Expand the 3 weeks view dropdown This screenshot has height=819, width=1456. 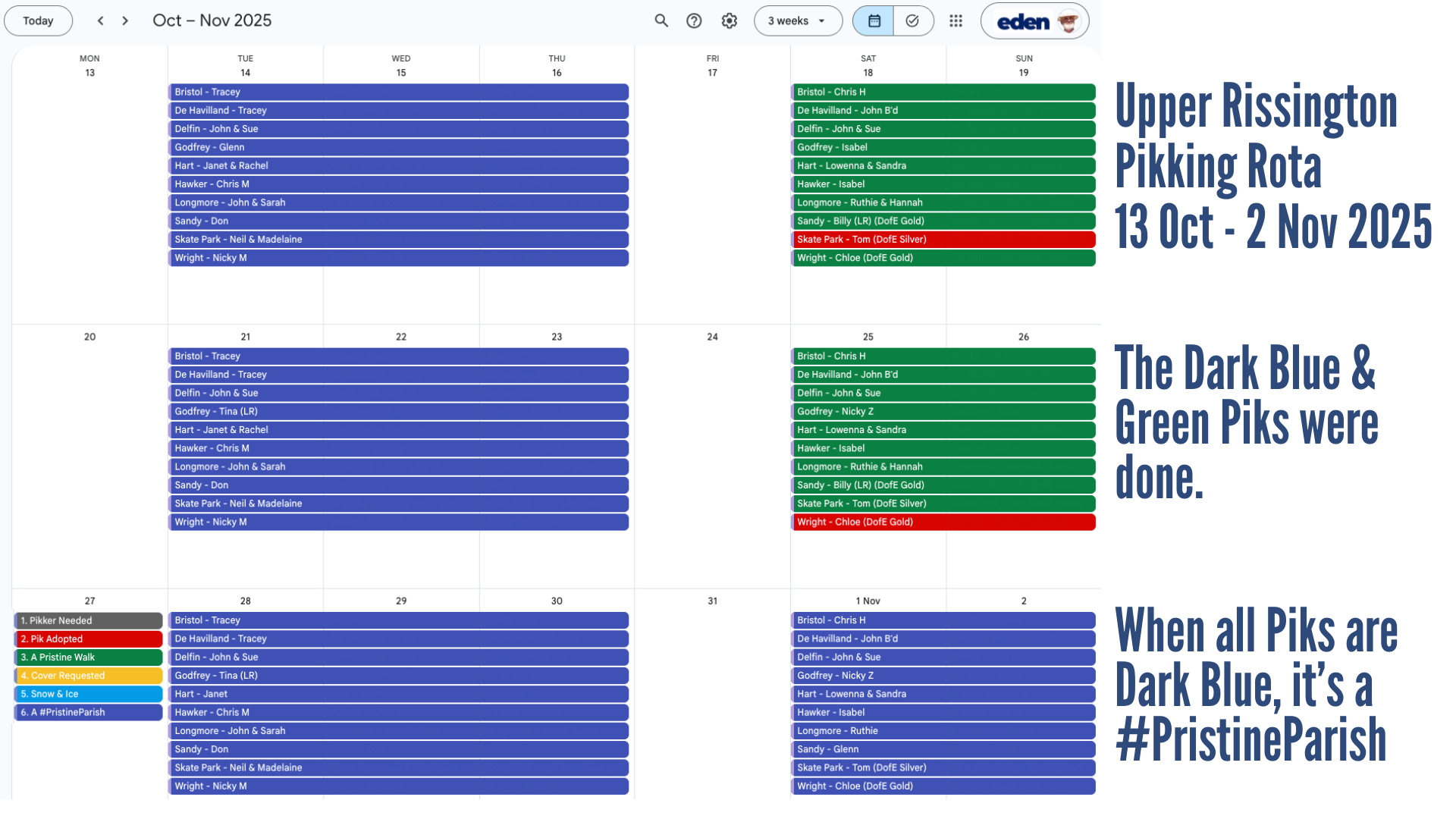point(797,20)
